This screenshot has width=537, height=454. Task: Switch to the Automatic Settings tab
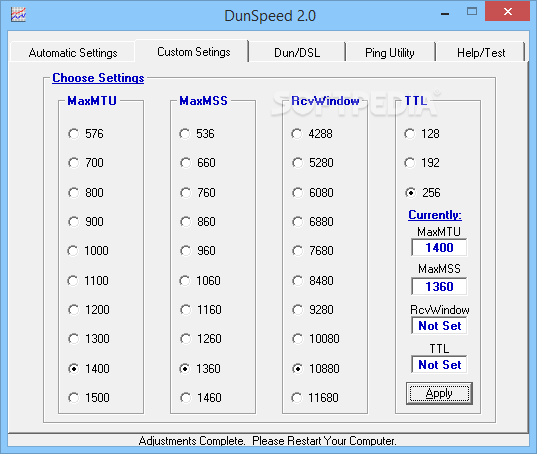click(73, 53)
